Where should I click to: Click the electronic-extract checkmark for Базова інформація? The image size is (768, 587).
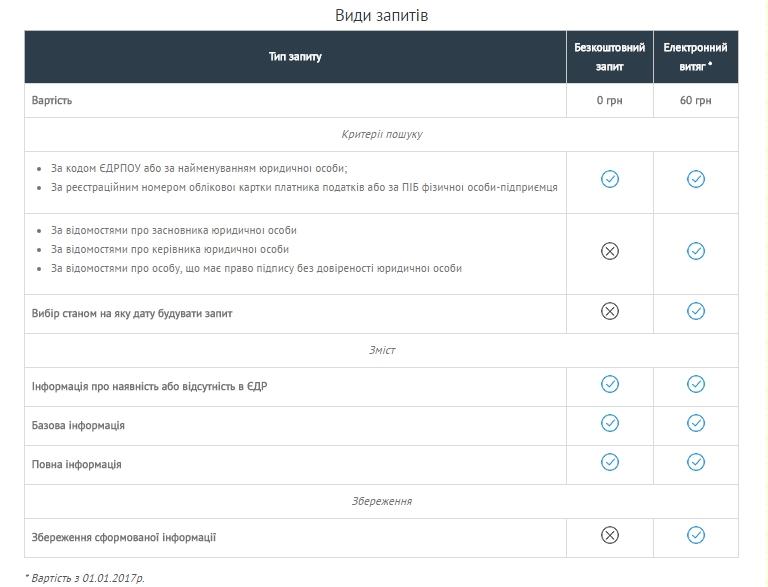pos(696,423)
